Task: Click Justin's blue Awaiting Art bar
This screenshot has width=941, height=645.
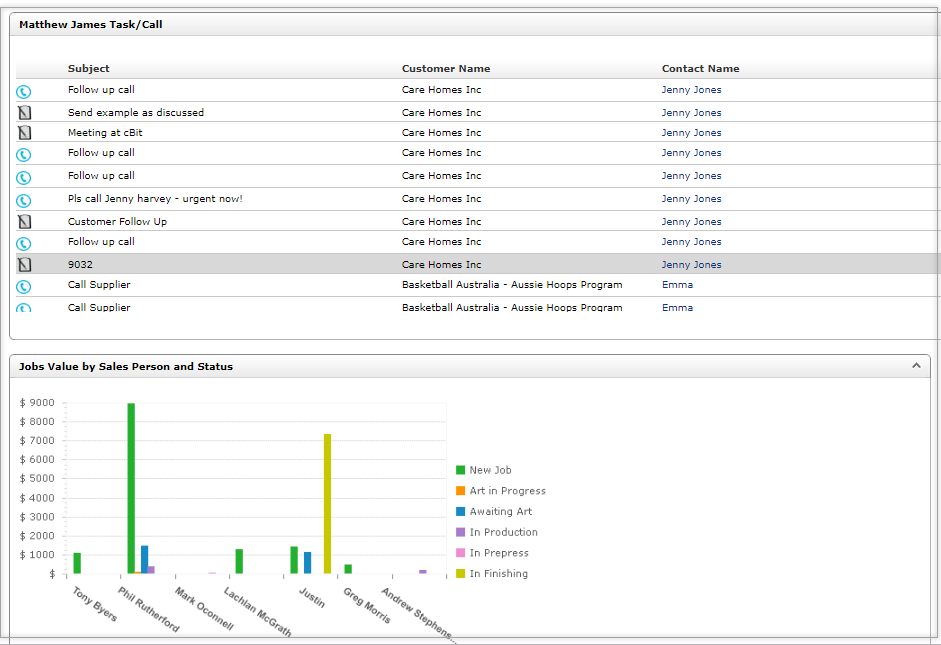Action: 307,563
